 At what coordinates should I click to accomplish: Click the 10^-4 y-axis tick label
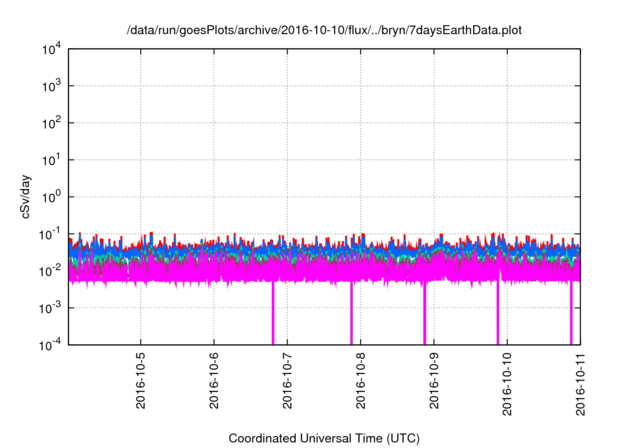(50, 345)
